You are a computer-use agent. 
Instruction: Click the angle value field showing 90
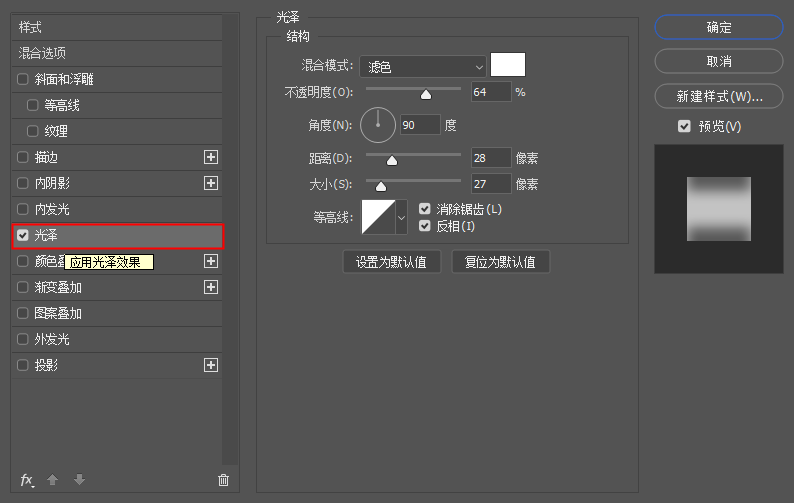pos(420,125)
